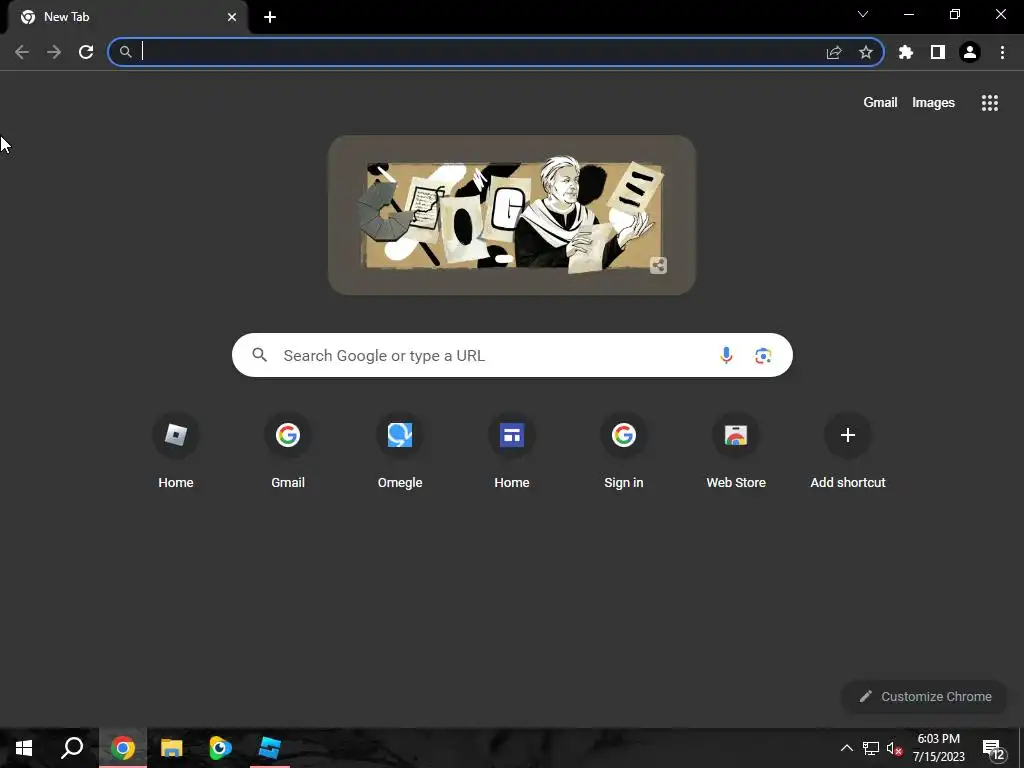Search by image with Google Lens
Screen dimensions: 1024x768
point(763,355)
